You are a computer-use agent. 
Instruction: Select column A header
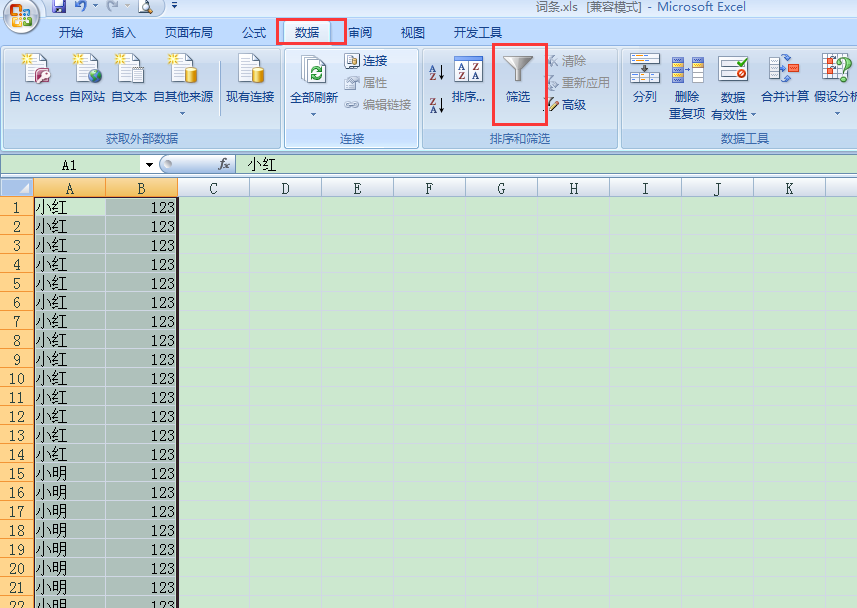tap(69, 189)
